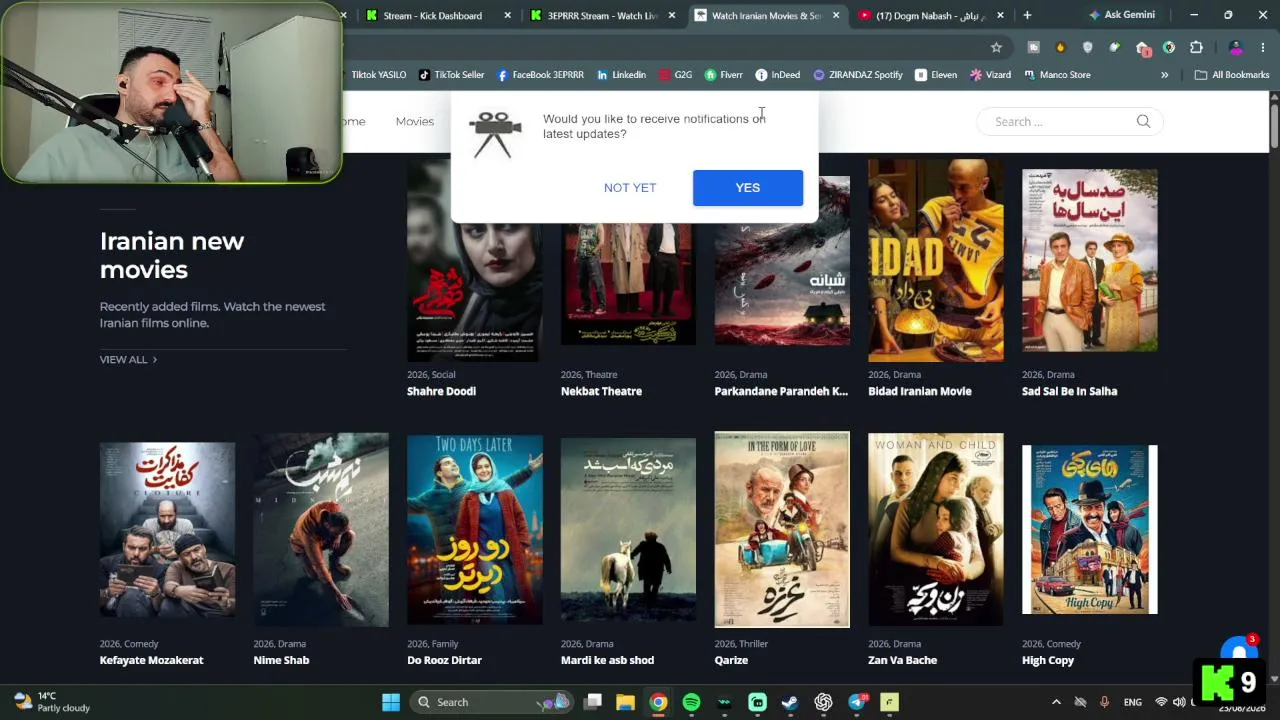Open the Bidad Iranian Movie poster

pos(936,260)
